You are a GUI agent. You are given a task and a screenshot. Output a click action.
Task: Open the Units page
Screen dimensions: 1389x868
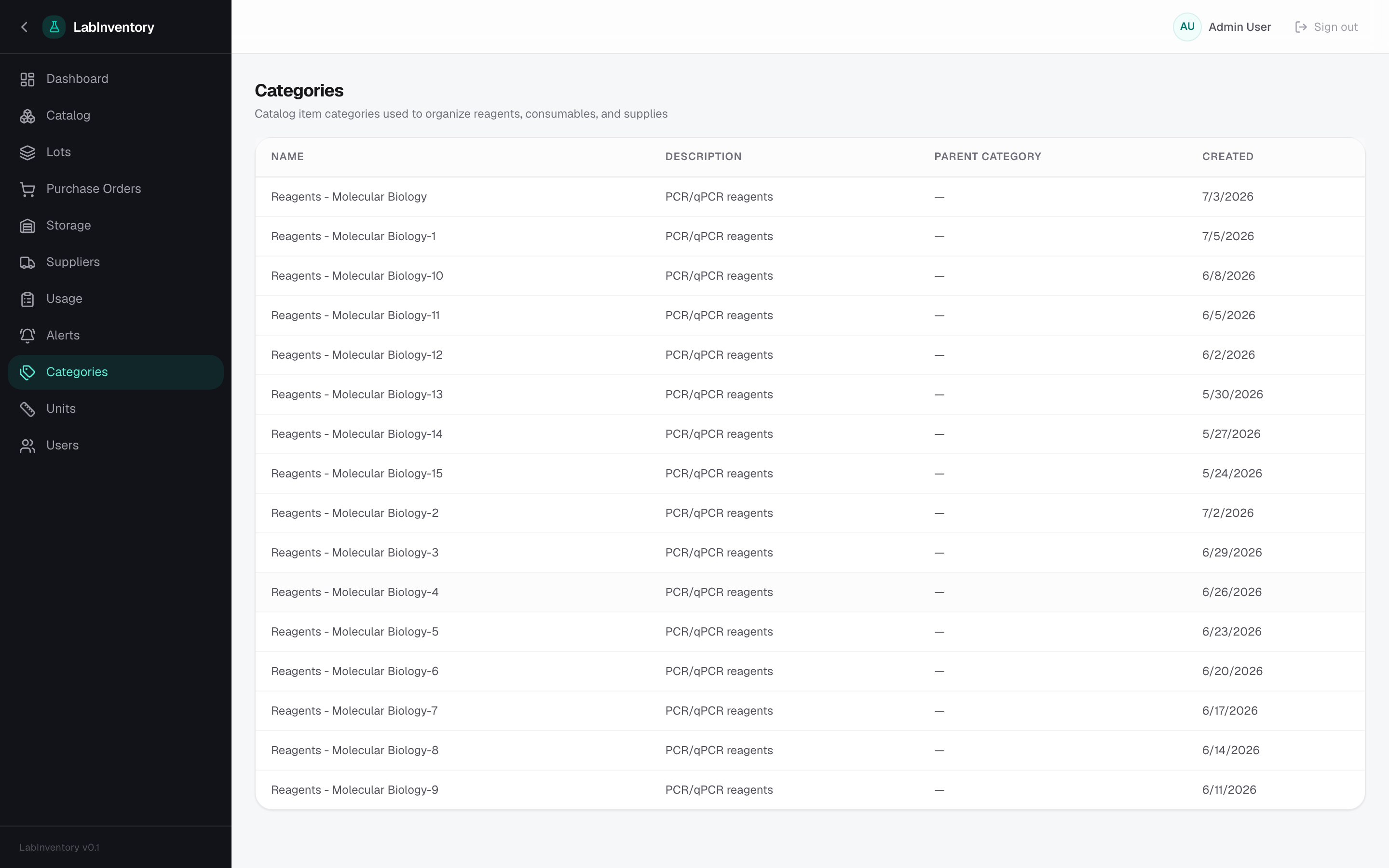point(115,409)
